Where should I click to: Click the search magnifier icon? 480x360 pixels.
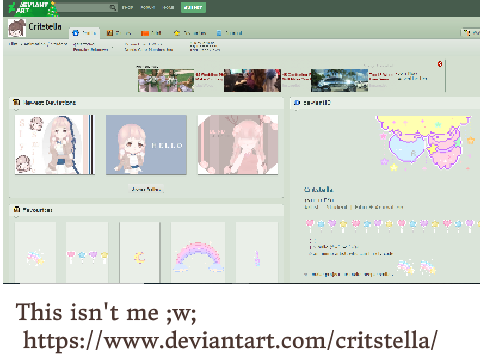(x=113, y=7)
